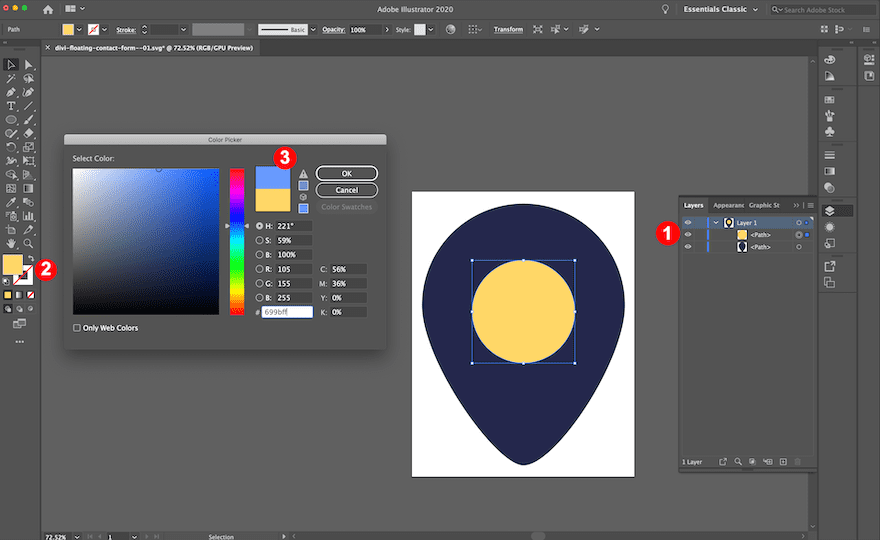880x540 pixels.
Task: Hide Layer 1 using its eye icon
Action: [x=688, y=222]
